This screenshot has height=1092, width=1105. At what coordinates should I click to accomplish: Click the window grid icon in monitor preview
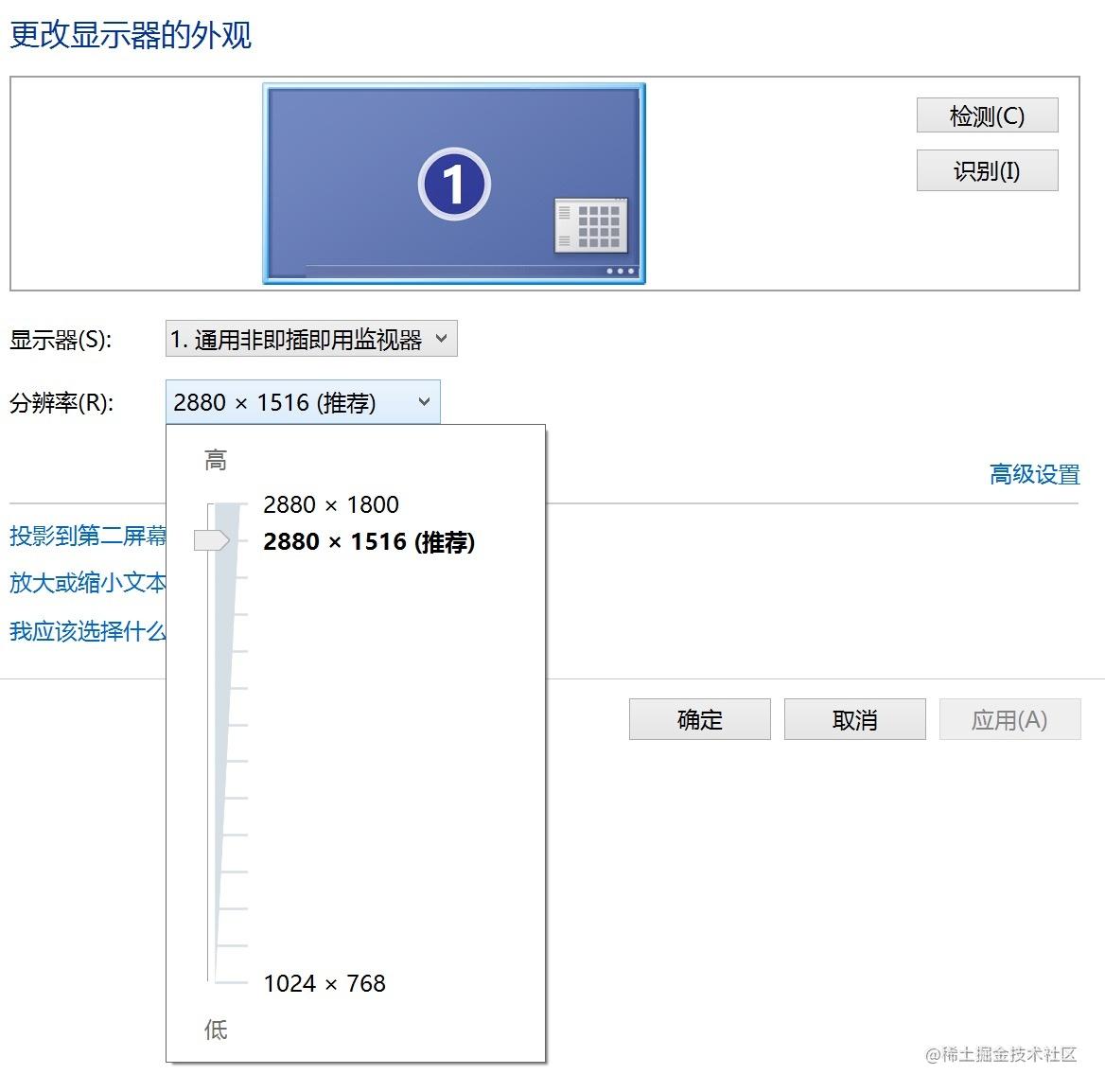pos(590,225)
